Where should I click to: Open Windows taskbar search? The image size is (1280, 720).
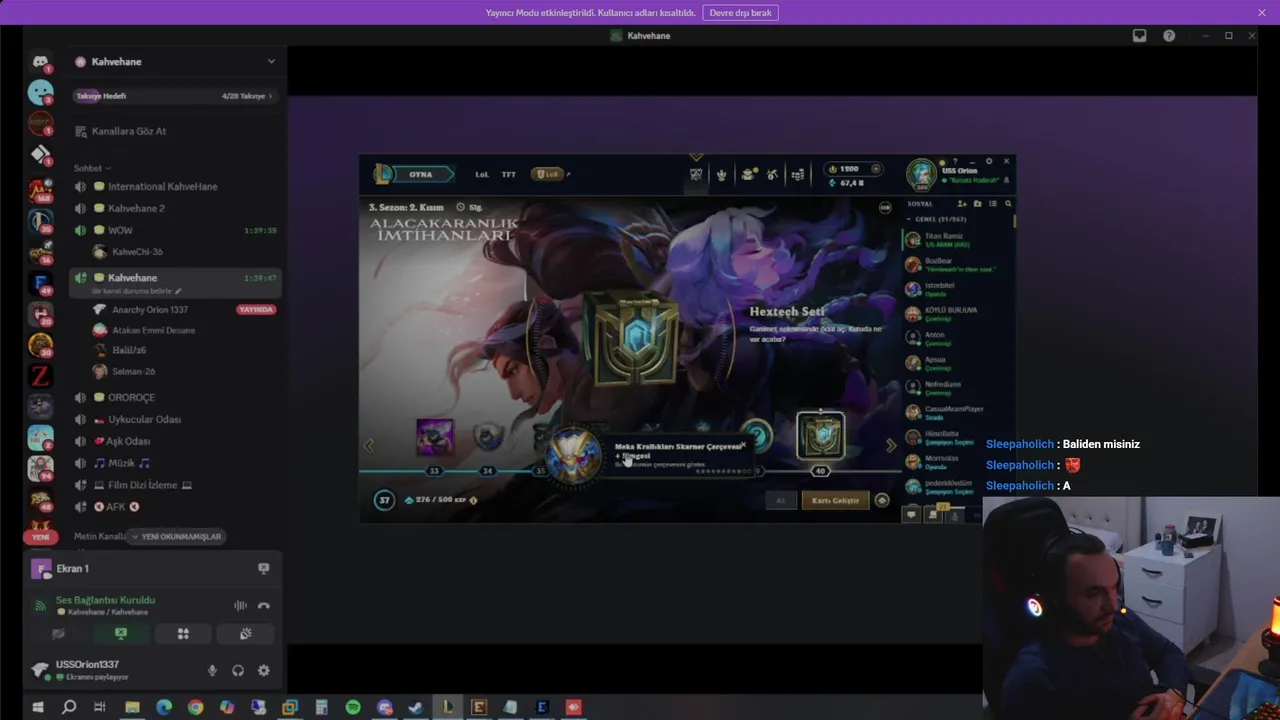point(69,707)
